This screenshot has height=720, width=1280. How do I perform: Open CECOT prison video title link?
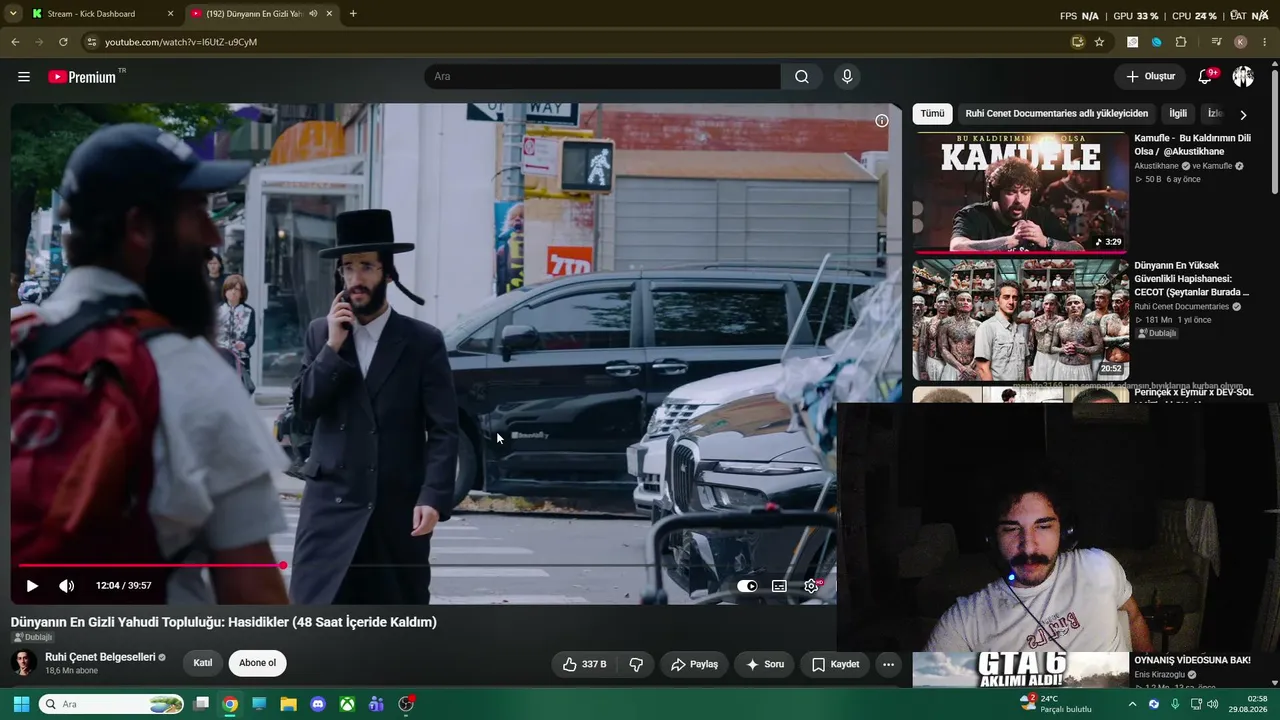coord(1192,279)
